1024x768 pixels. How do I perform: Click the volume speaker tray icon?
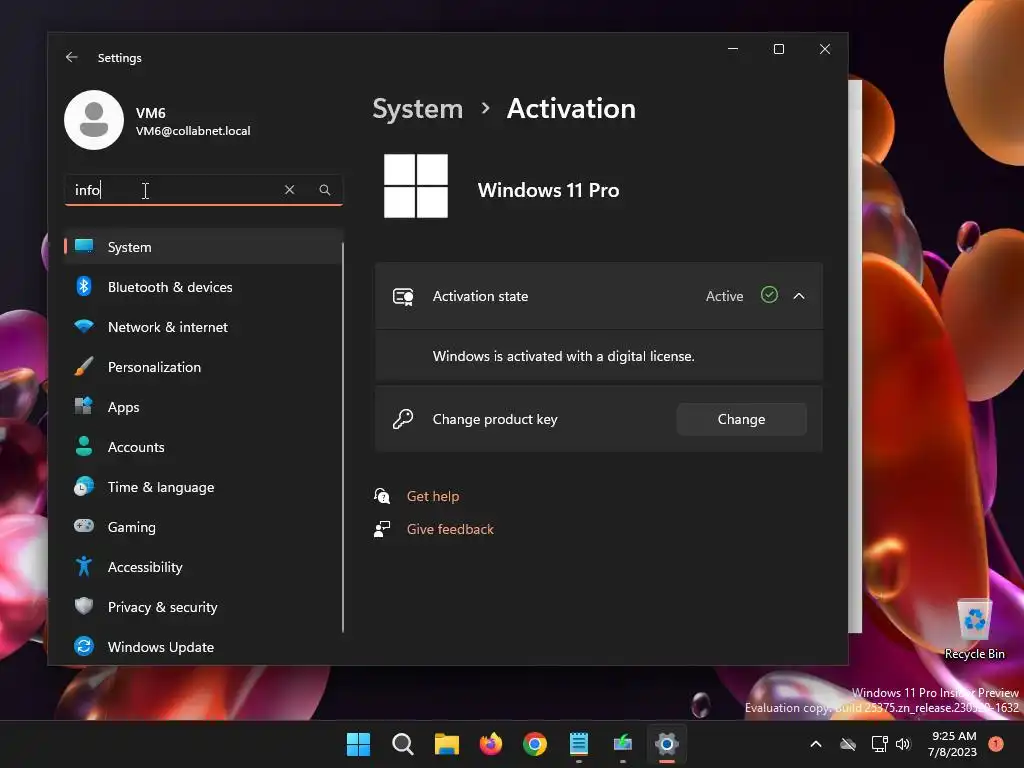coord(903,744)
